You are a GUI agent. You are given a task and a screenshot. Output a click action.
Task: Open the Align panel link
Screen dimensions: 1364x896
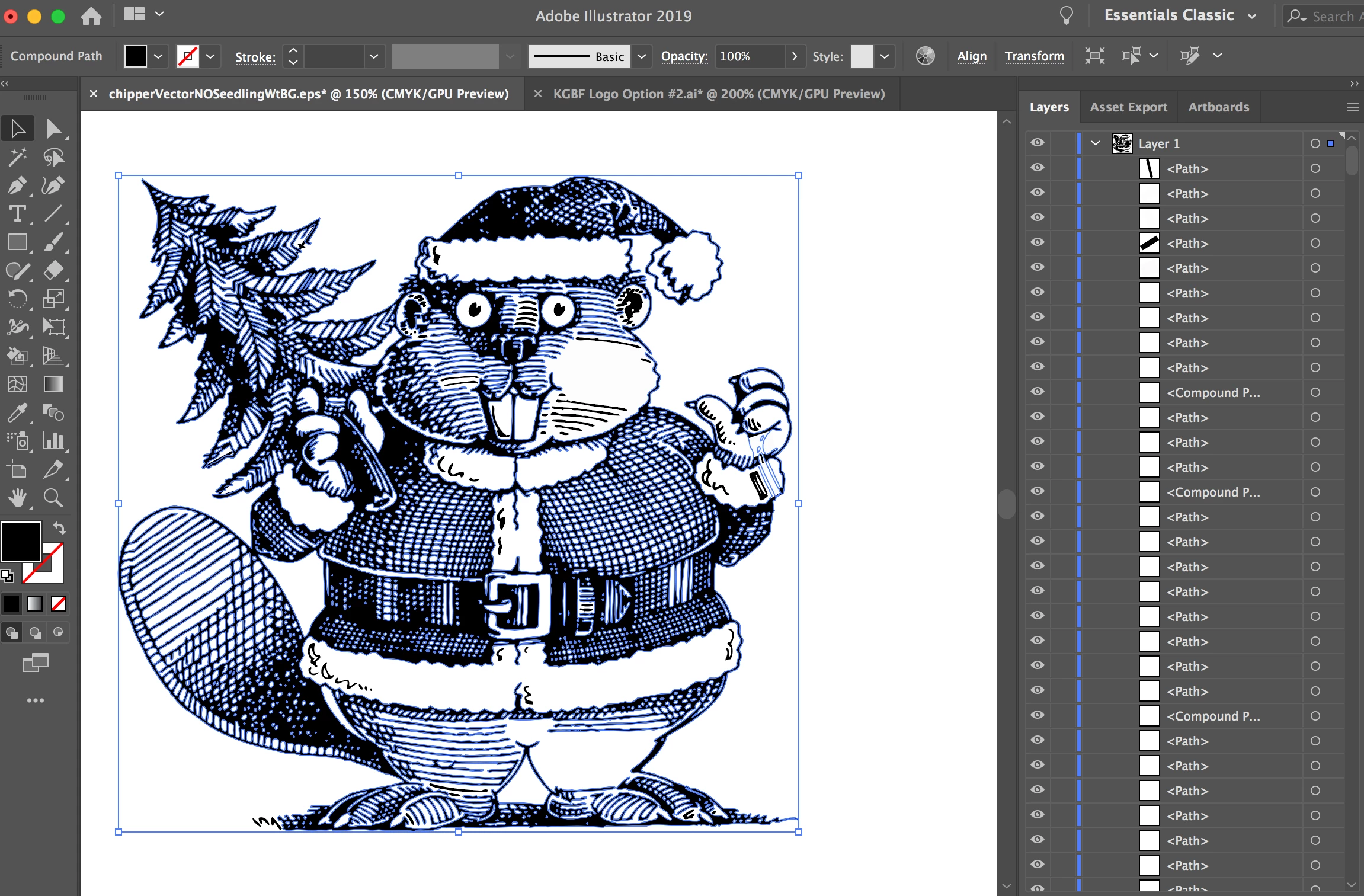pos(972,56)
